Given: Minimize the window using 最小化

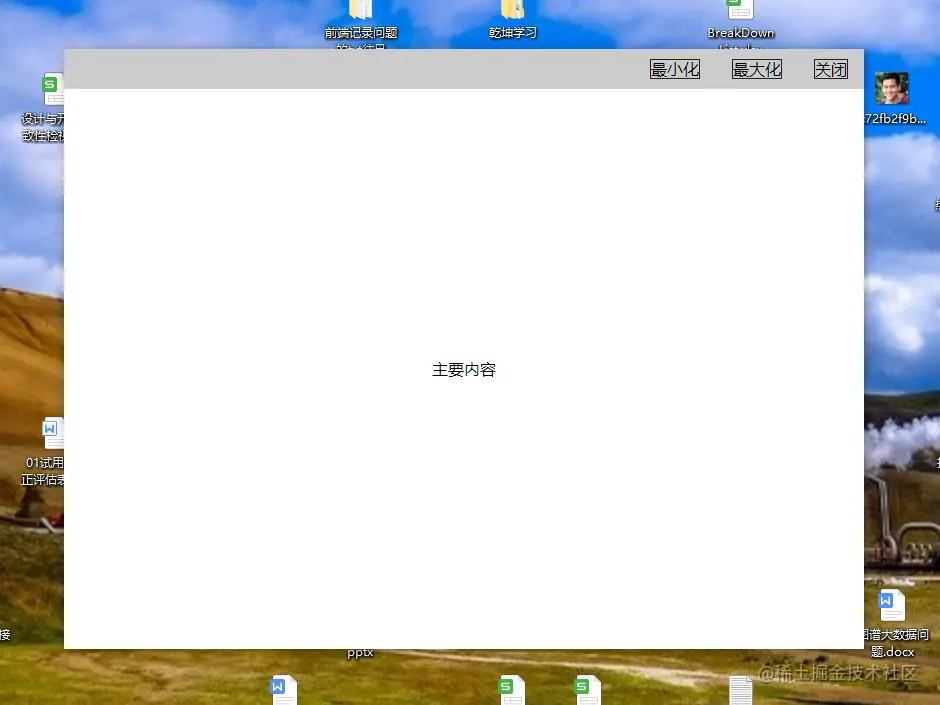Looking at the screenshot, I should pyautogui.click(x=674, y=68).
